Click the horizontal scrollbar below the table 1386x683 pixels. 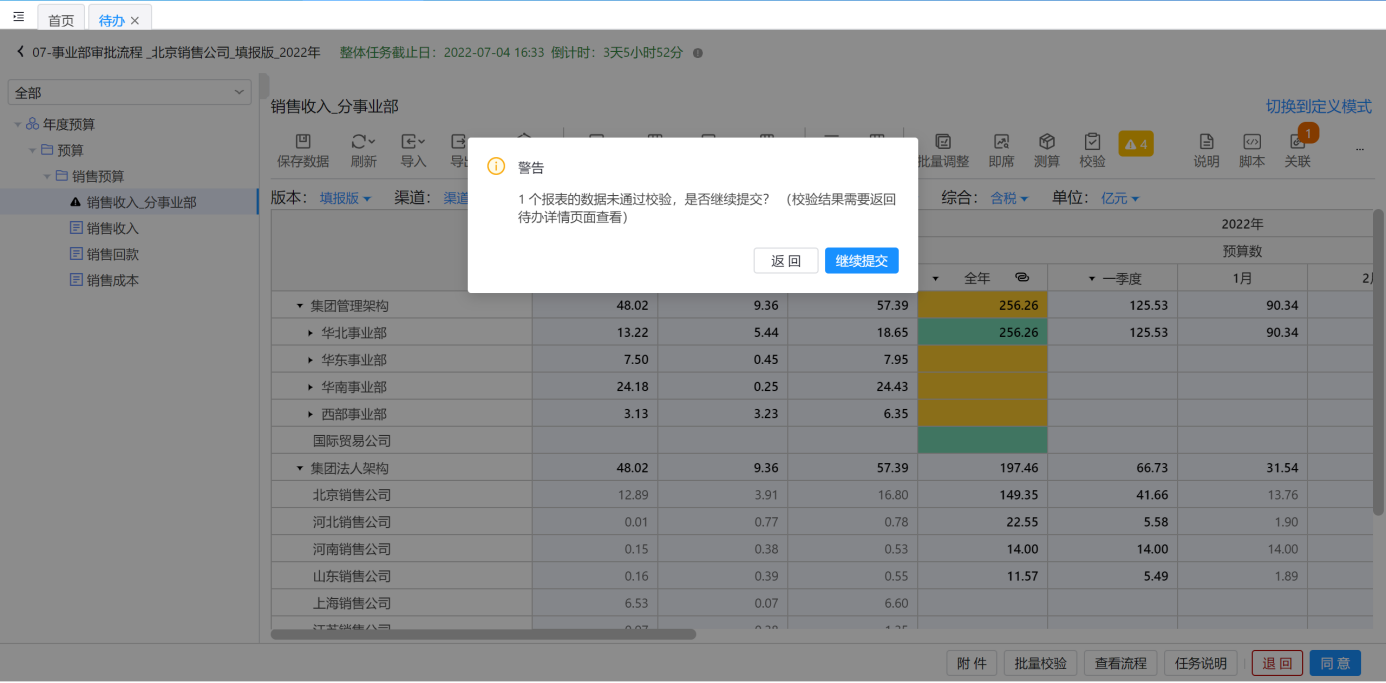click(x=483, y=634)
